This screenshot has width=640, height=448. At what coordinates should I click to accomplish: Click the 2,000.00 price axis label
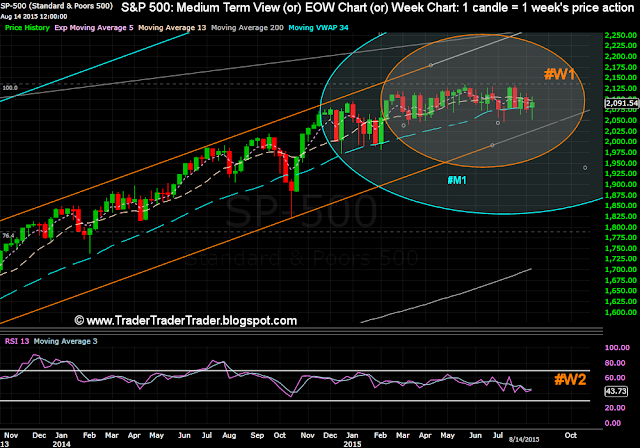621,142
